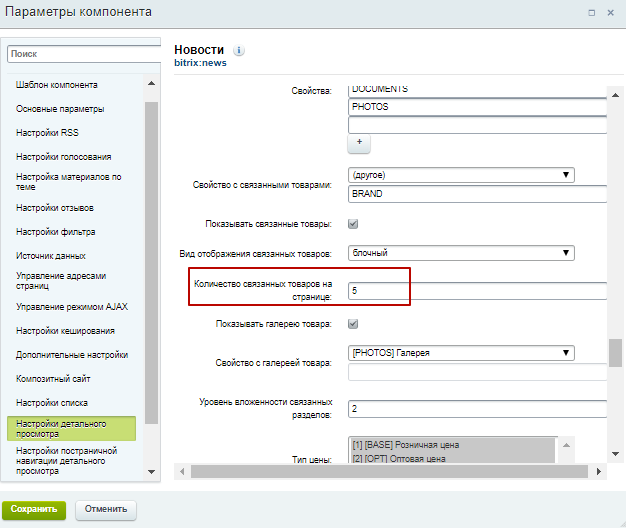Image resolution: width=626 pixels, height=528 pixels.
Task: Click the info icon next to Новости
Action: coord(239,50)
